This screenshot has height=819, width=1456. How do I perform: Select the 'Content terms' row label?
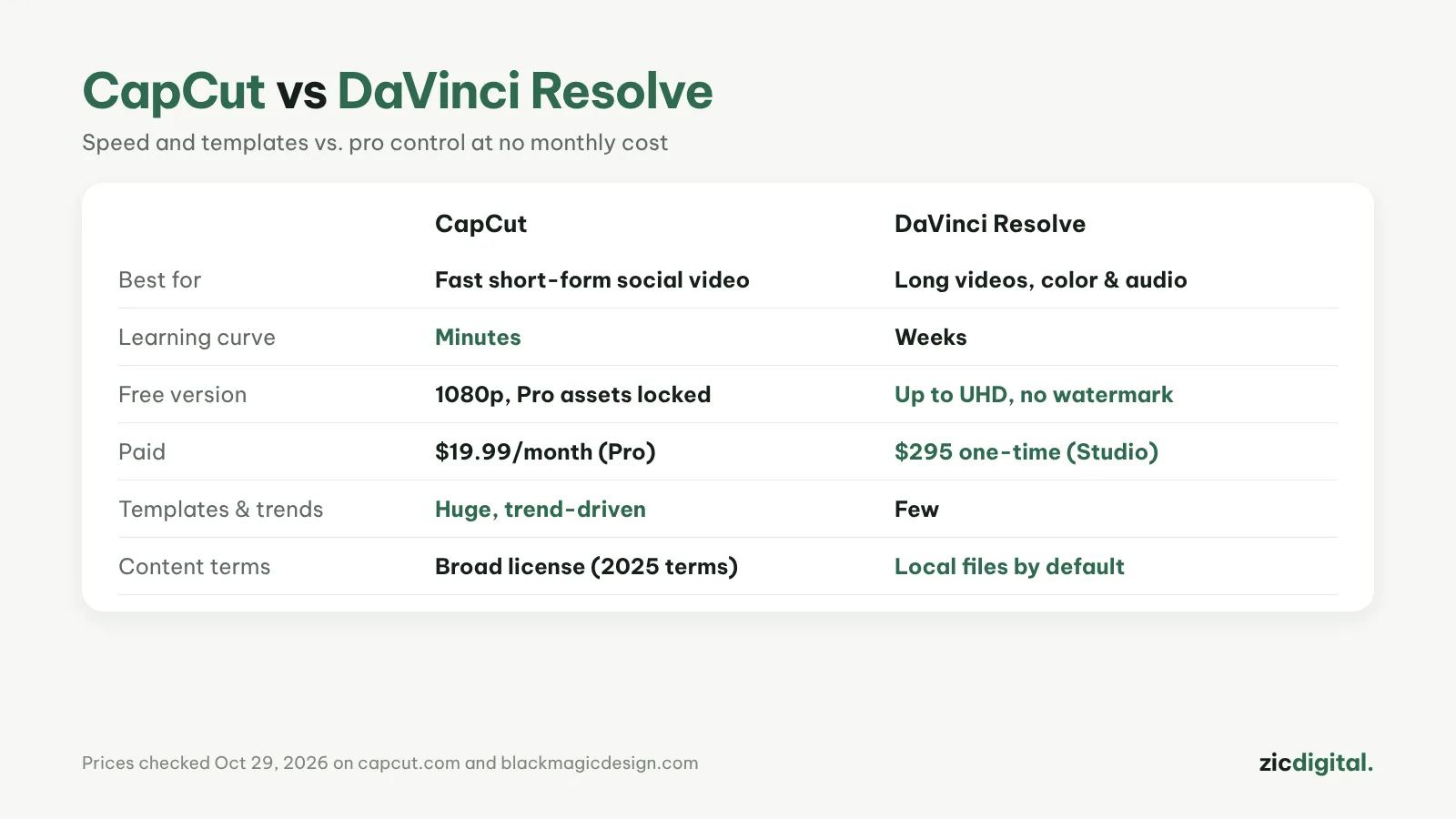(195, 567)
